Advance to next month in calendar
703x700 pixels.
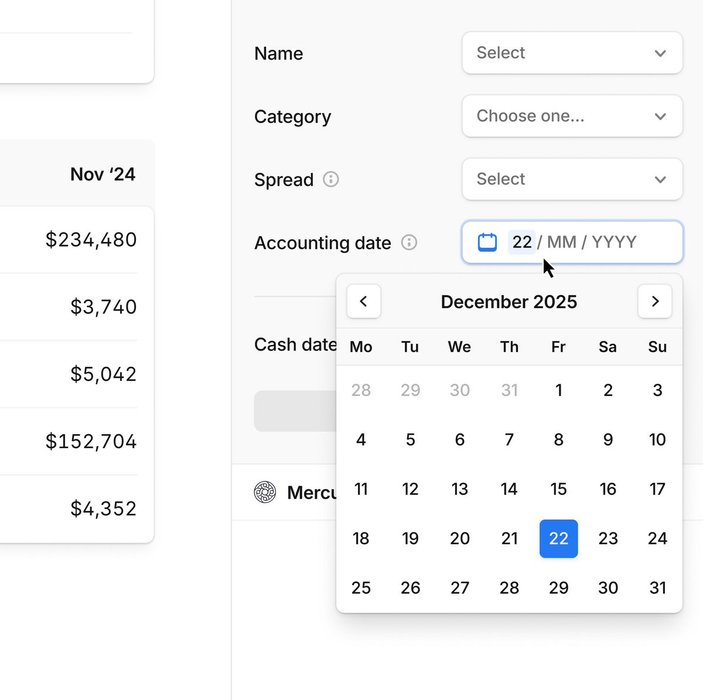click(x=655, y=301)
